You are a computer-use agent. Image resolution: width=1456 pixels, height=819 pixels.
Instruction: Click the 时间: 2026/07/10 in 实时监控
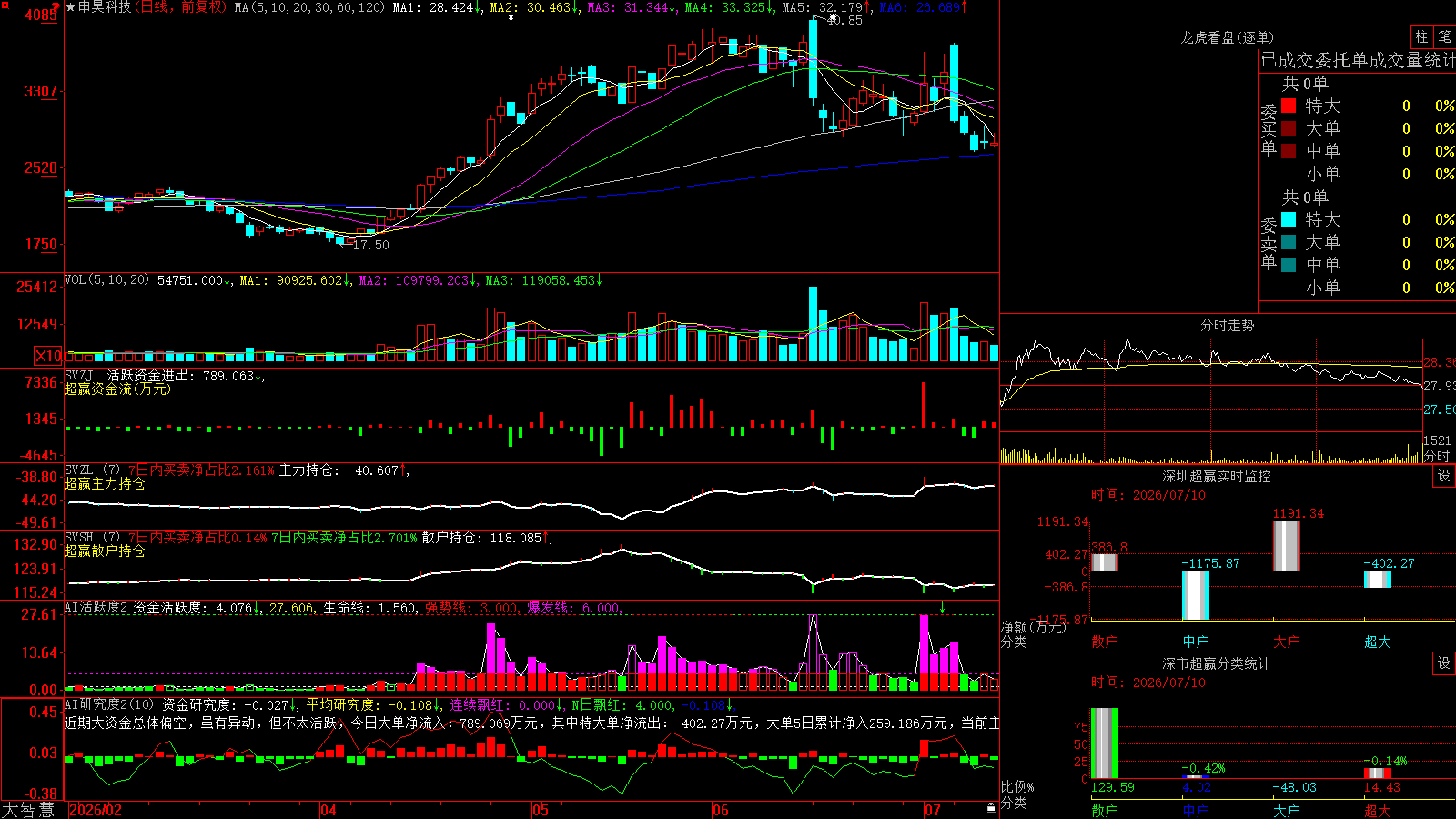tap(1148, 495)
